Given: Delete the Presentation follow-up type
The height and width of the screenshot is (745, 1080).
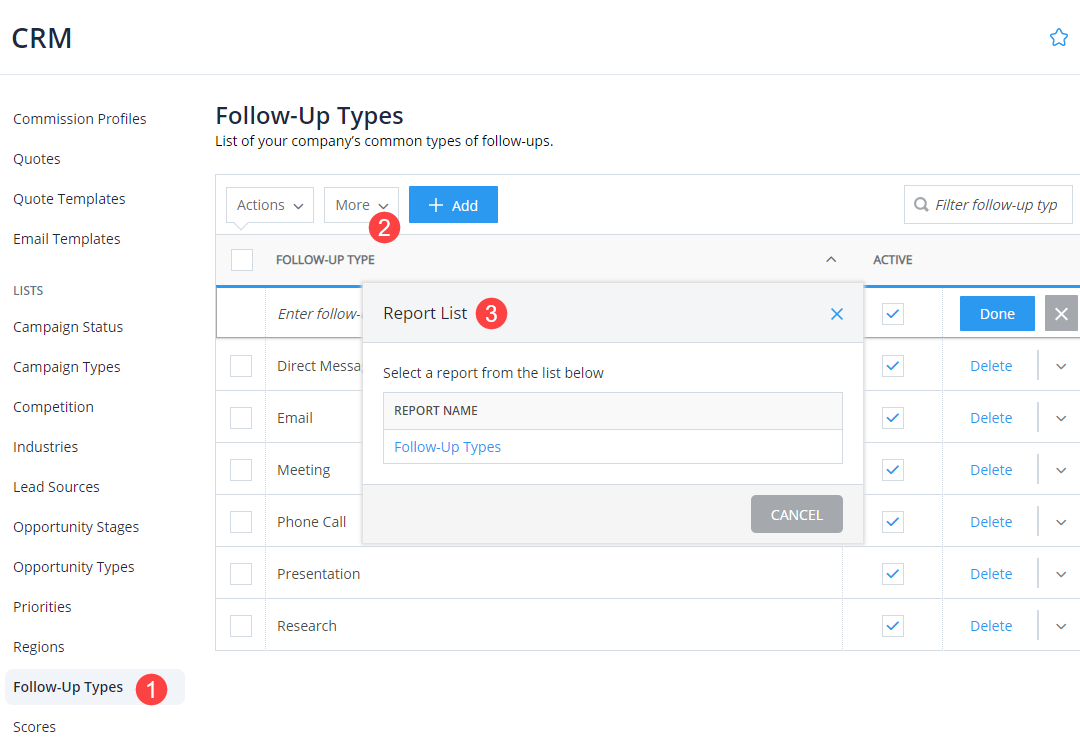Looking at the screenshot, I should [x=990, y=573].
